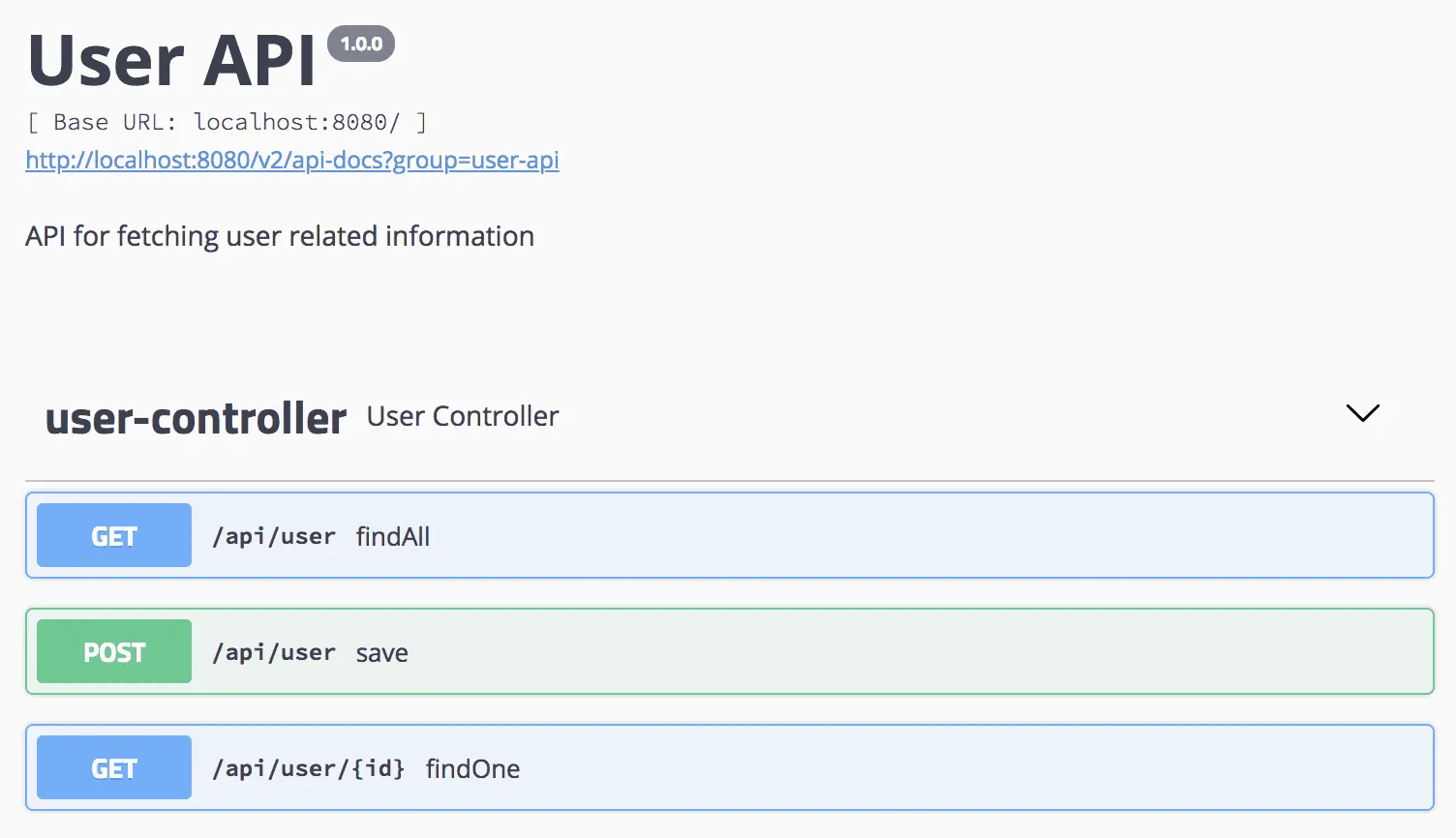1456x838 pixels.
Task: Click the User API heading
Action: pos(170,60)
